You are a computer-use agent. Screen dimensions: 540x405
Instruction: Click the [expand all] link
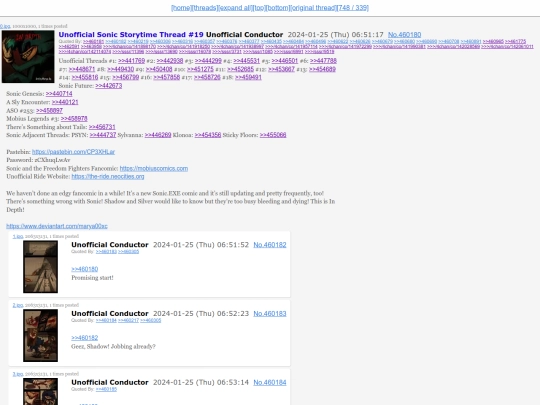(x=235, y=8)
